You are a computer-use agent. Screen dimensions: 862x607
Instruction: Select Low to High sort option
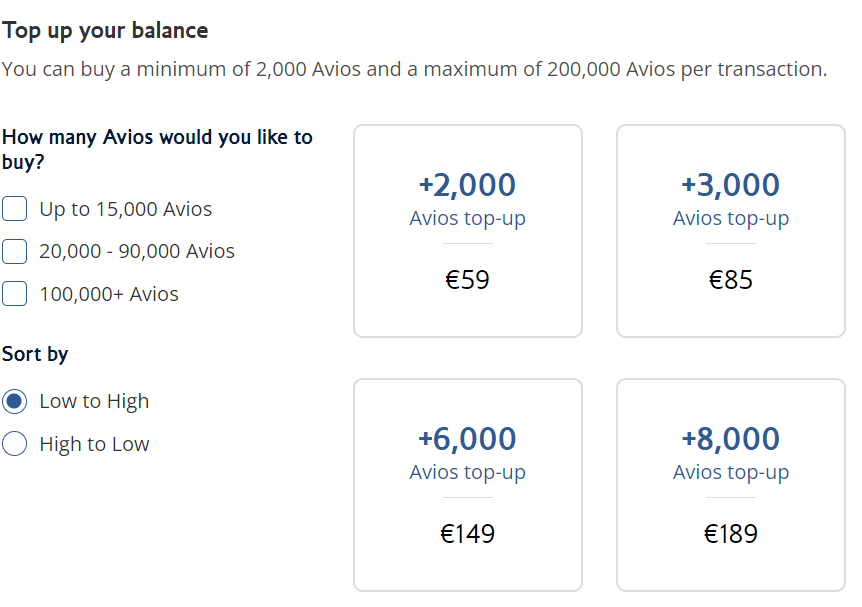tap(15, 401)
